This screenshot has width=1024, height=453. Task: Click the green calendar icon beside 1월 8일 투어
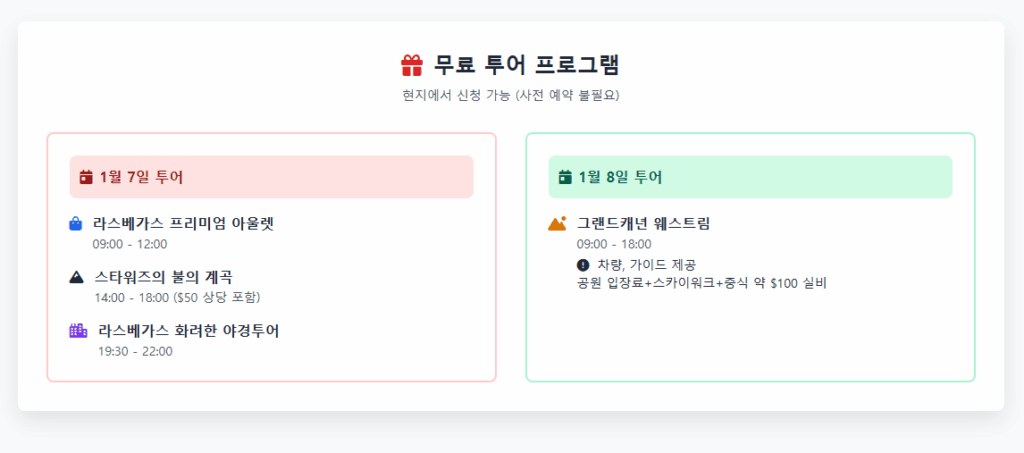[566, 177]
